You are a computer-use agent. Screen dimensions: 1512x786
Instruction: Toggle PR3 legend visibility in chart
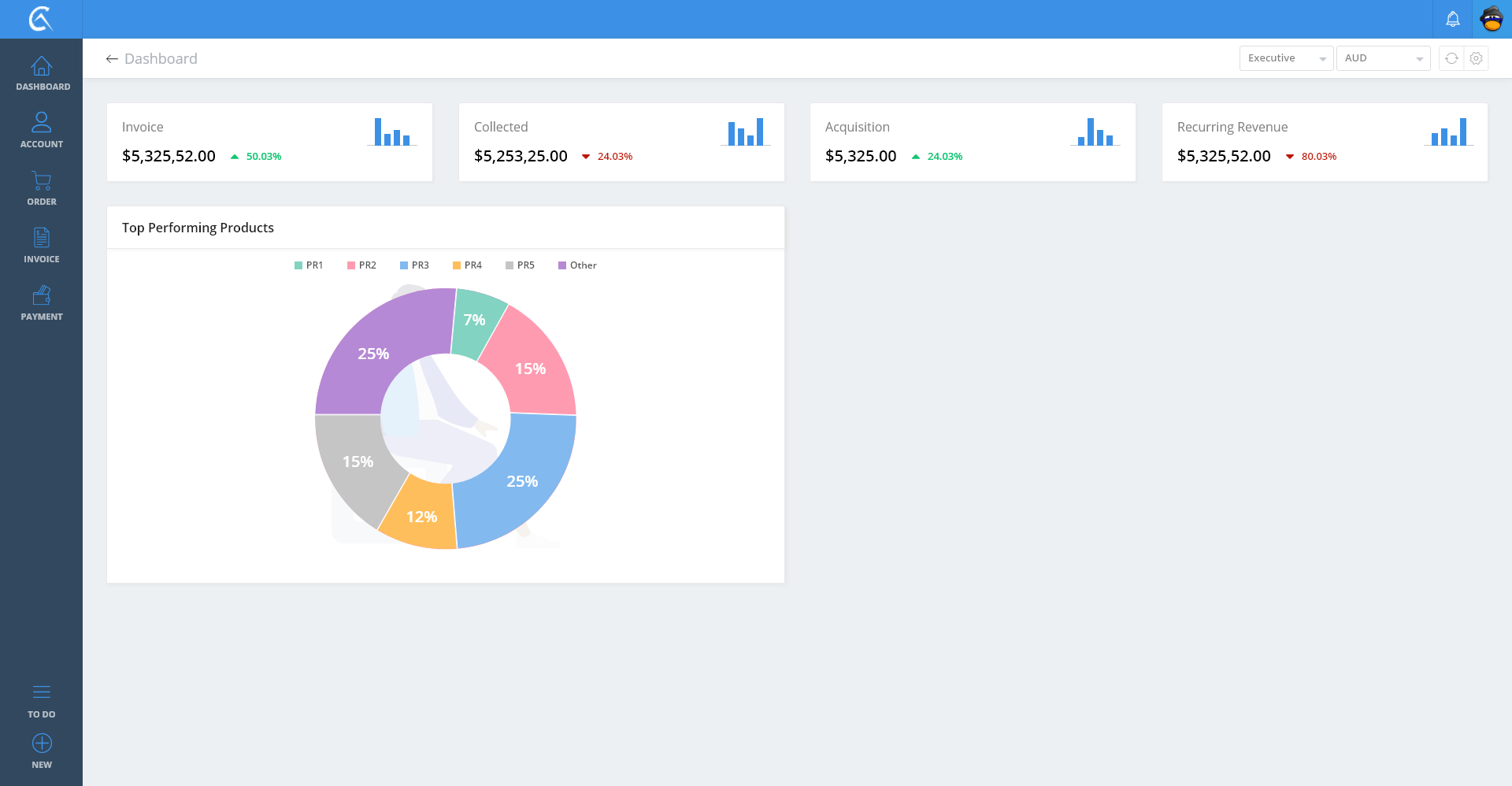(x=414, y=265)
